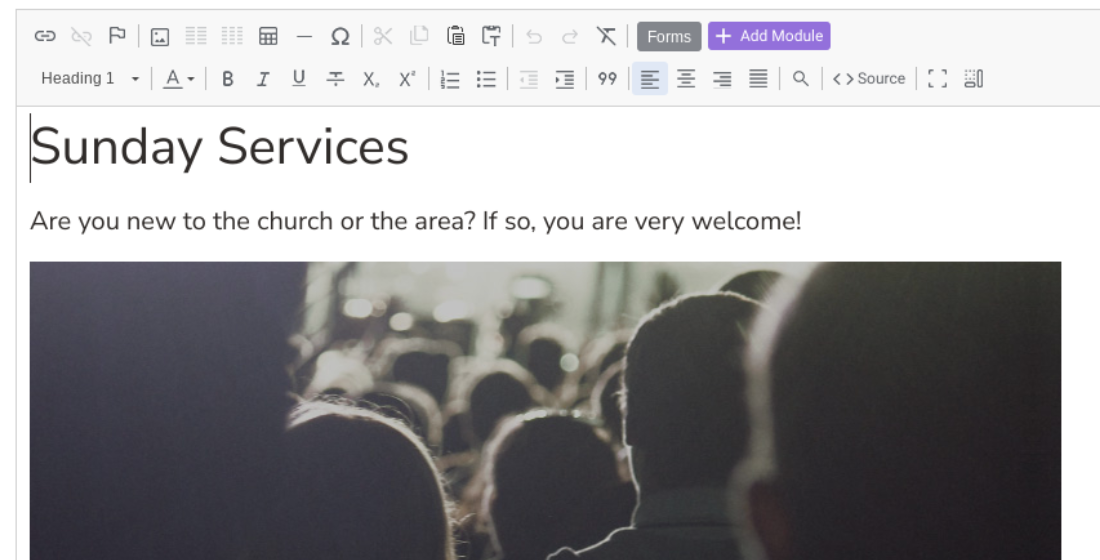Click the Cut scissors icon
The height and width of the screenshot is (560, 1100).
(383, 36)
